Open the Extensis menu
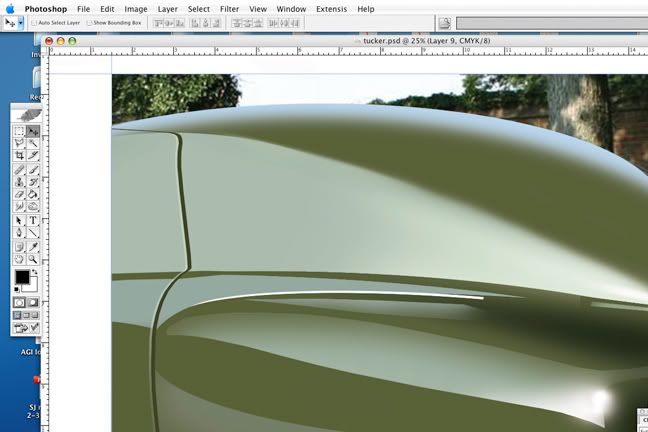This screenshot has width=648, height=432. (331, 8)
